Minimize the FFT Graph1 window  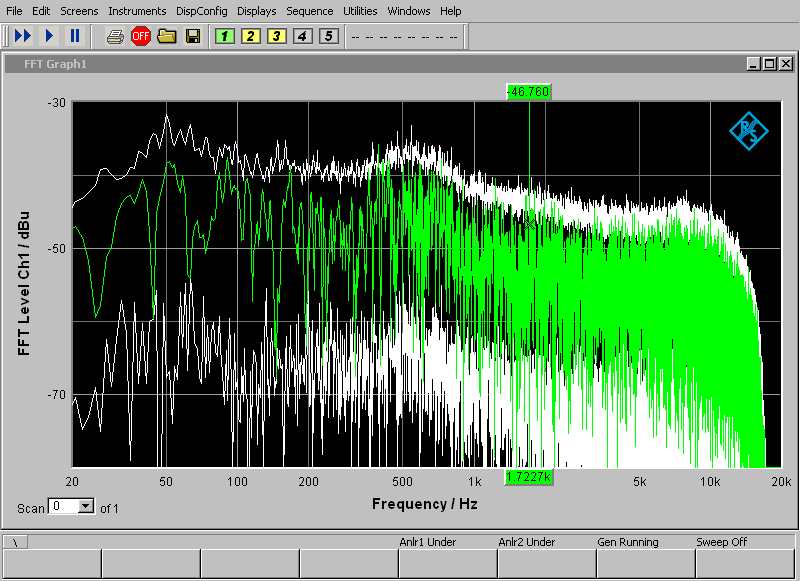coord(753,64)
